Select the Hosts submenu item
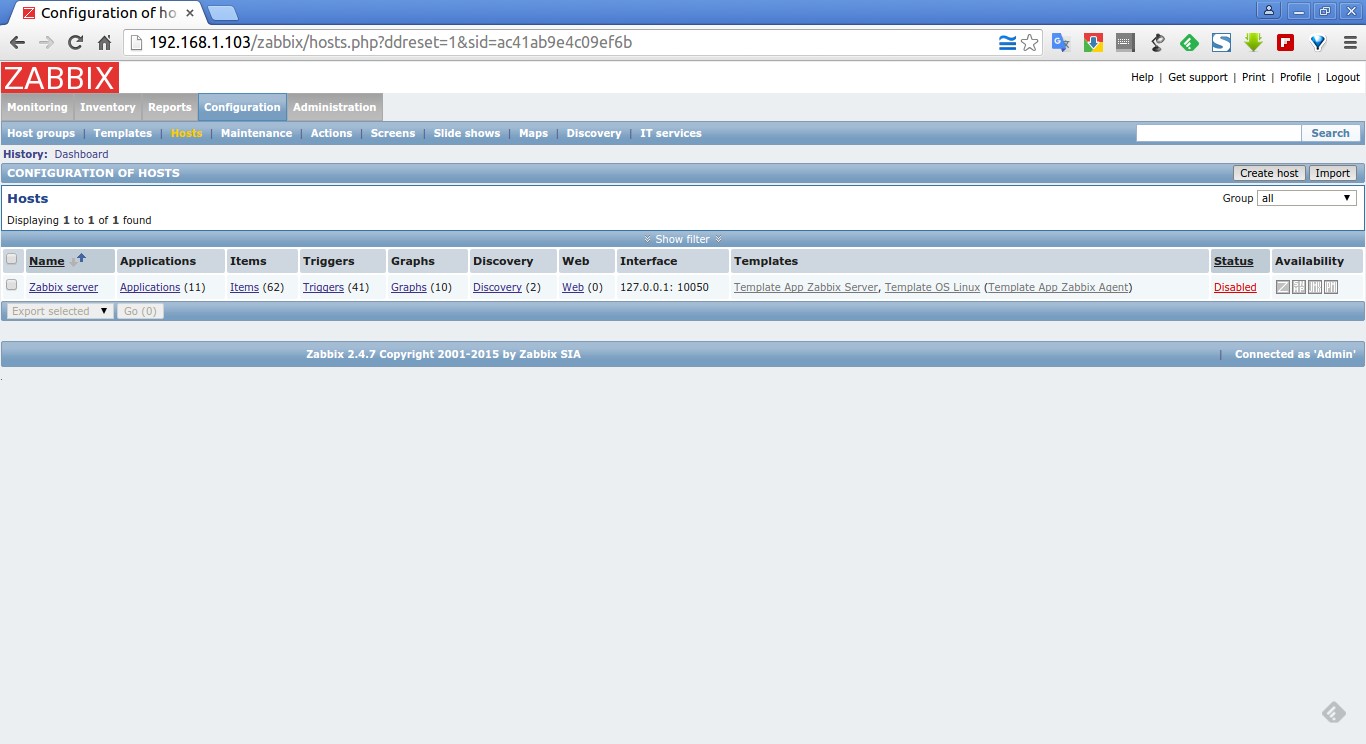 tap(186, 133)
